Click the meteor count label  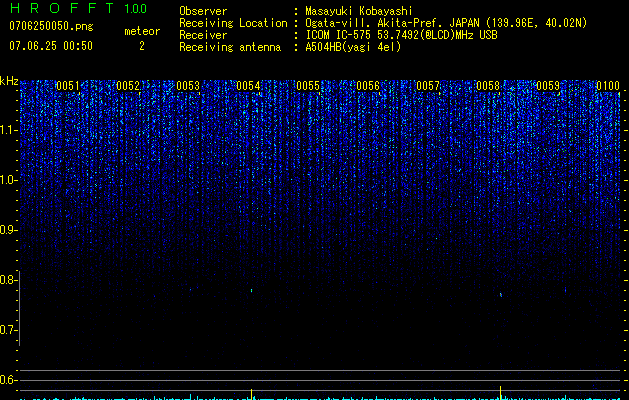pyautogui.click(x=142, y=31)
